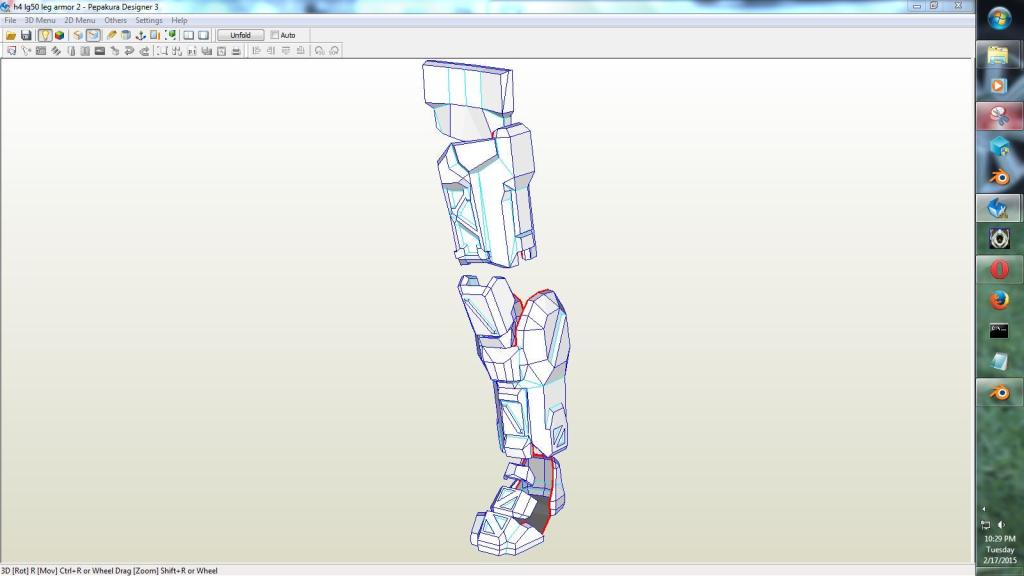Open Windows Explorer from taskbar
This screenshot has width=1024, height=576.
click(999, 56)
